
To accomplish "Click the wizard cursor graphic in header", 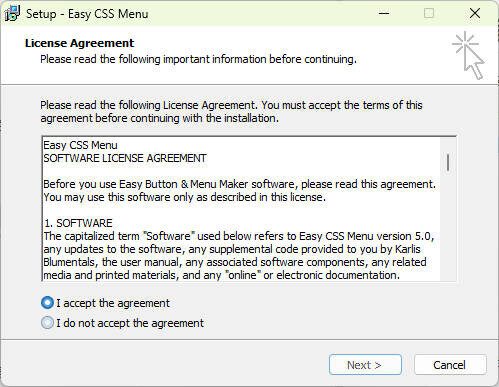I will click(x=468, y=55).
